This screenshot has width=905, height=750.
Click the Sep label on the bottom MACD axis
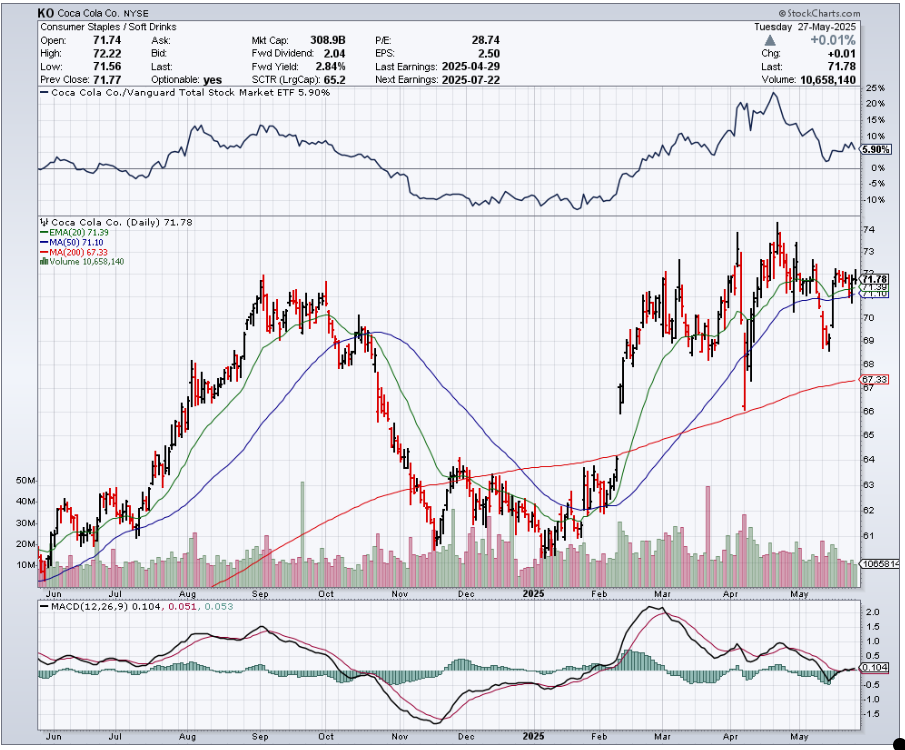pos(260,737)
